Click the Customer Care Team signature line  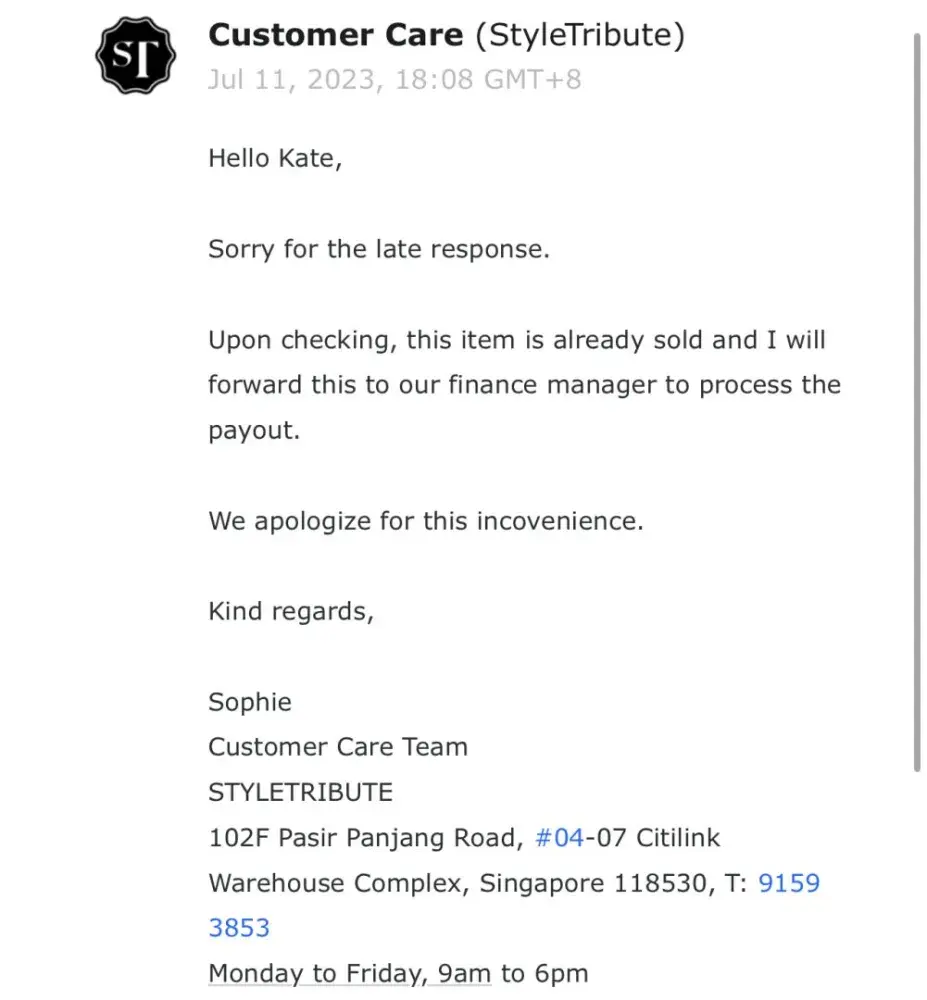338,747
